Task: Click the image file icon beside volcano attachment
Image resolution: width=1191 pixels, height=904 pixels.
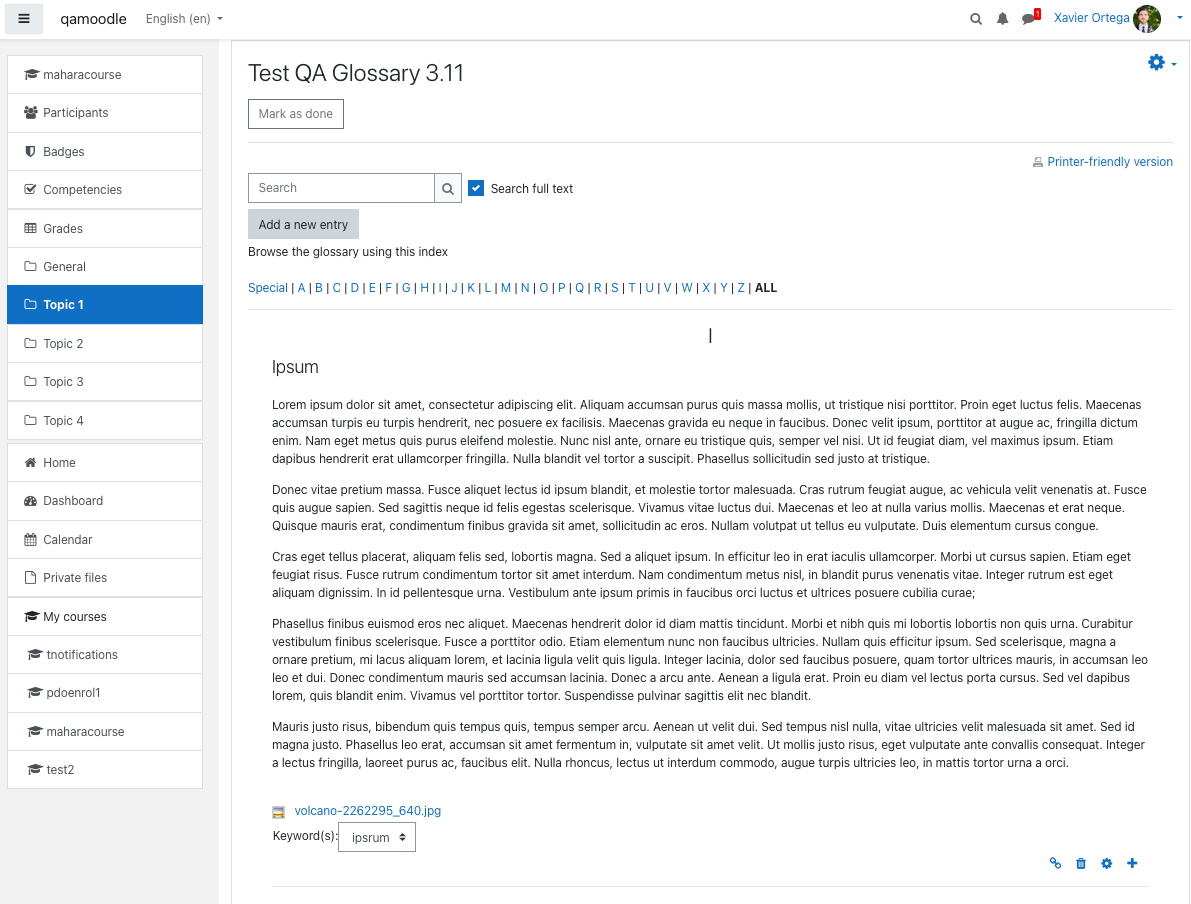Action: click(x=278, y=812)
